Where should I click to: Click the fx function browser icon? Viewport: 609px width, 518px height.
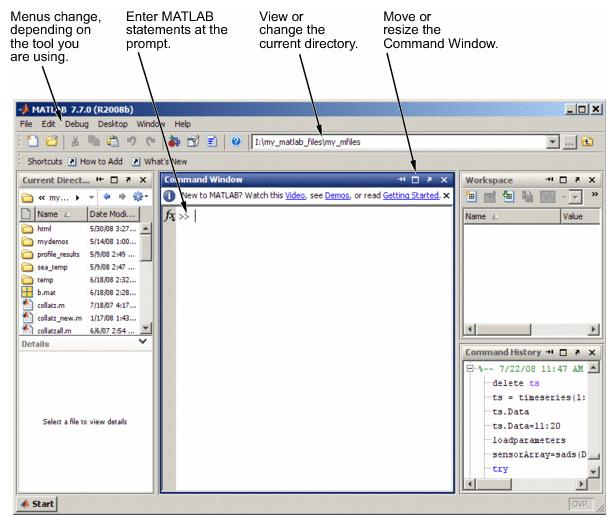(170, 215)
